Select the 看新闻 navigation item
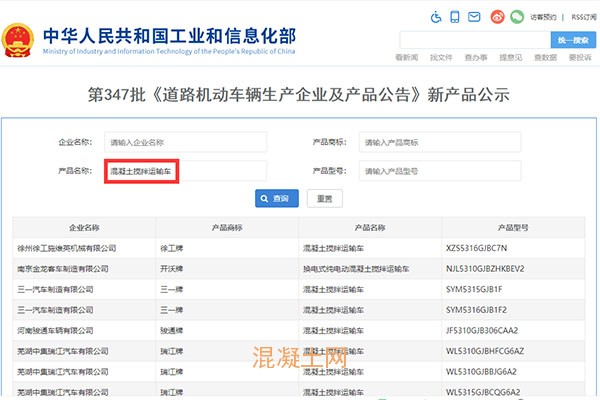Viewport: 600px width, 400px height. tap(406, 58)
